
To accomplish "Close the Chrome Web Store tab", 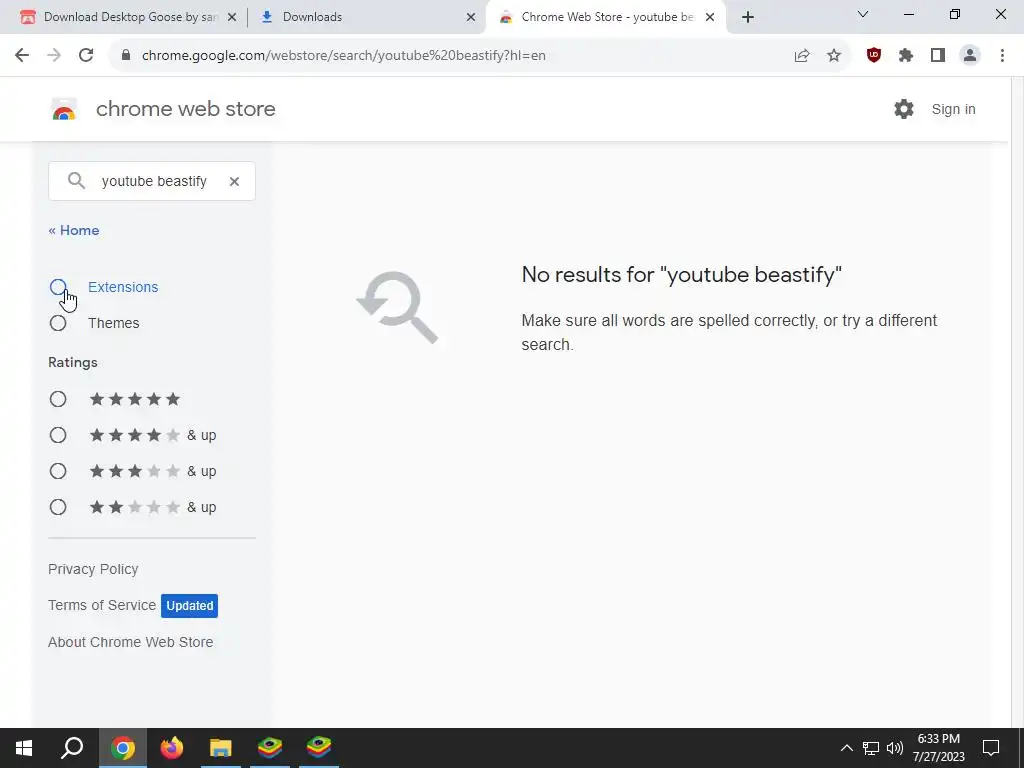I will 710,18.
